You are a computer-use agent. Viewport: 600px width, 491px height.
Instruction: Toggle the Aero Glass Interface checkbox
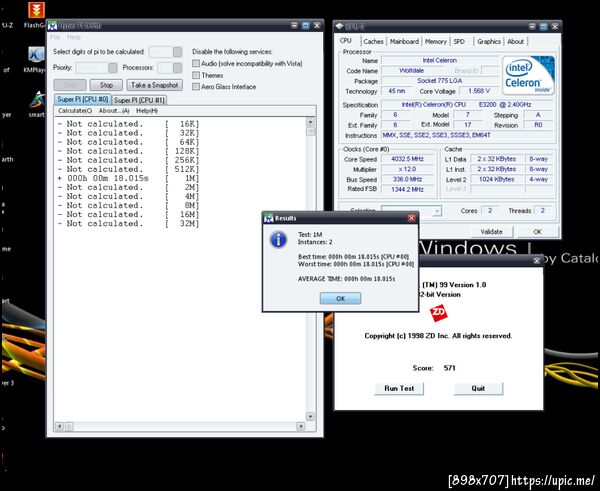click(196, 86)
